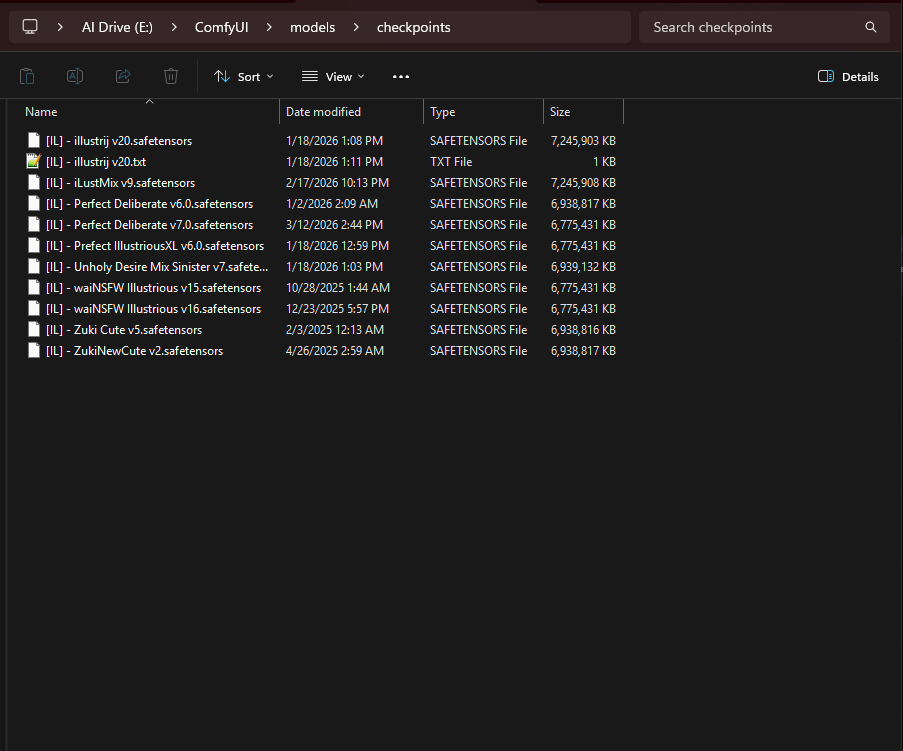Click size value 7,245,908 KB

pos(583,183)
